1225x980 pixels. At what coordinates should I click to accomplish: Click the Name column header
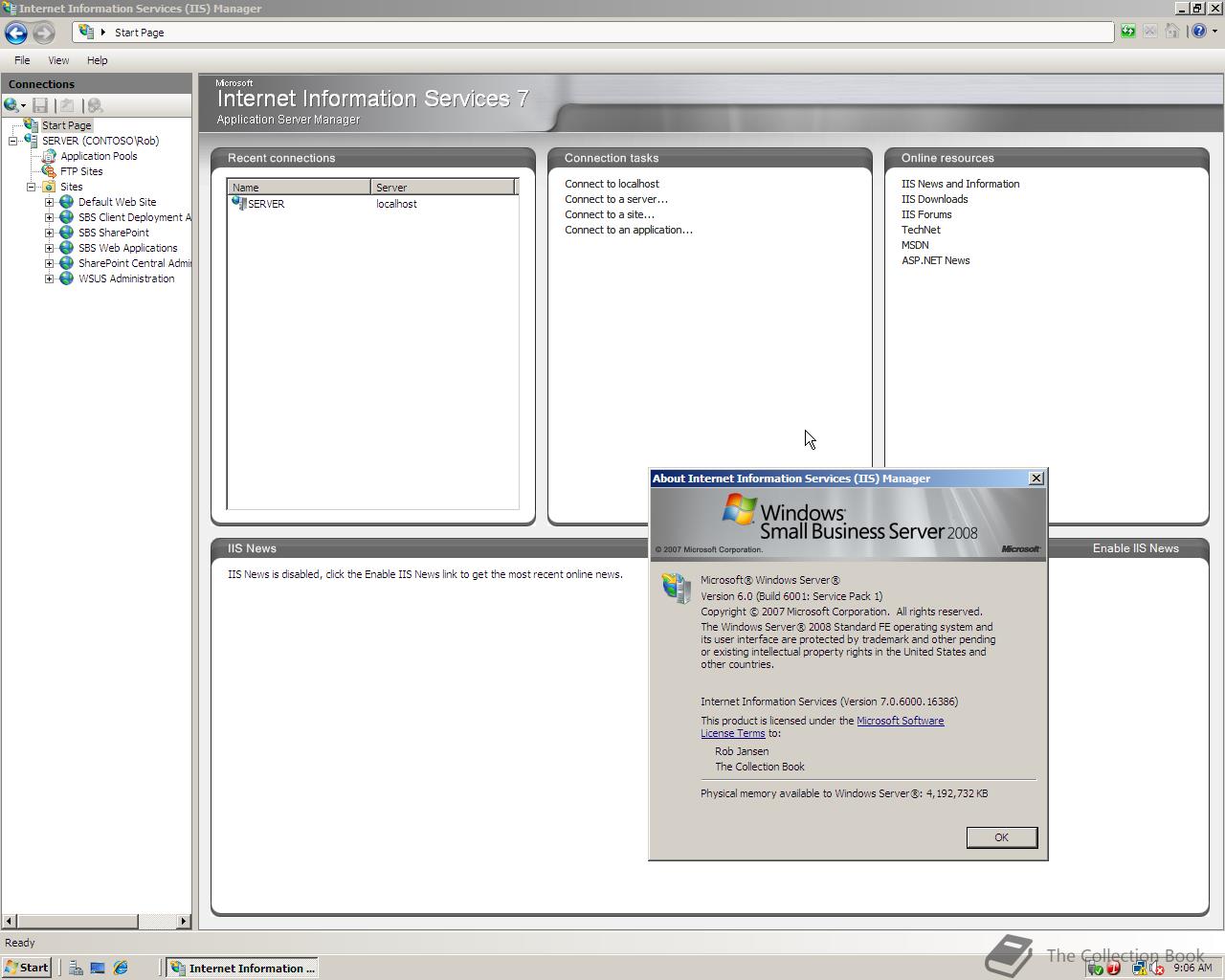click(300, 188)
